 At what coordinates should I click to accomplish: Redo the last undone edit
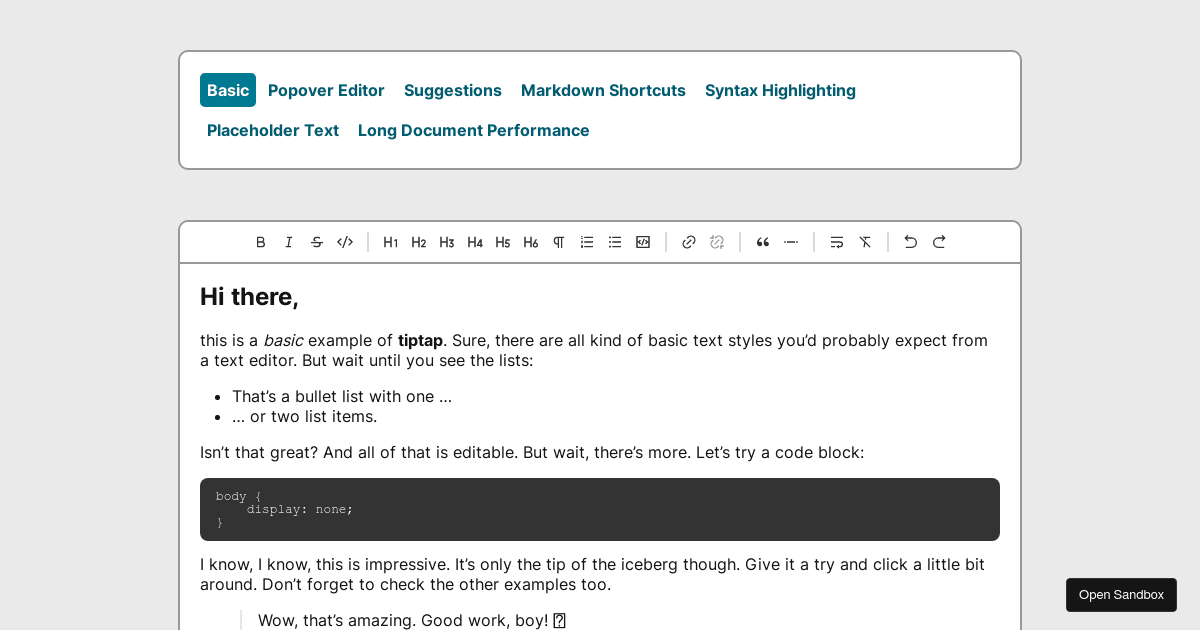[939, 242]
